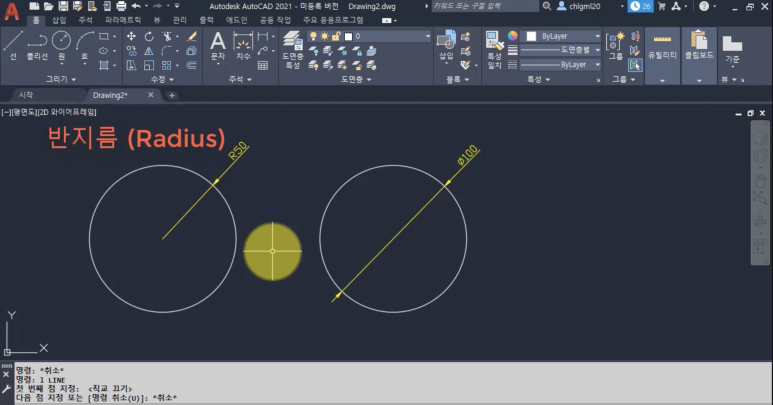Click the 기준 view button

(732, 49)
